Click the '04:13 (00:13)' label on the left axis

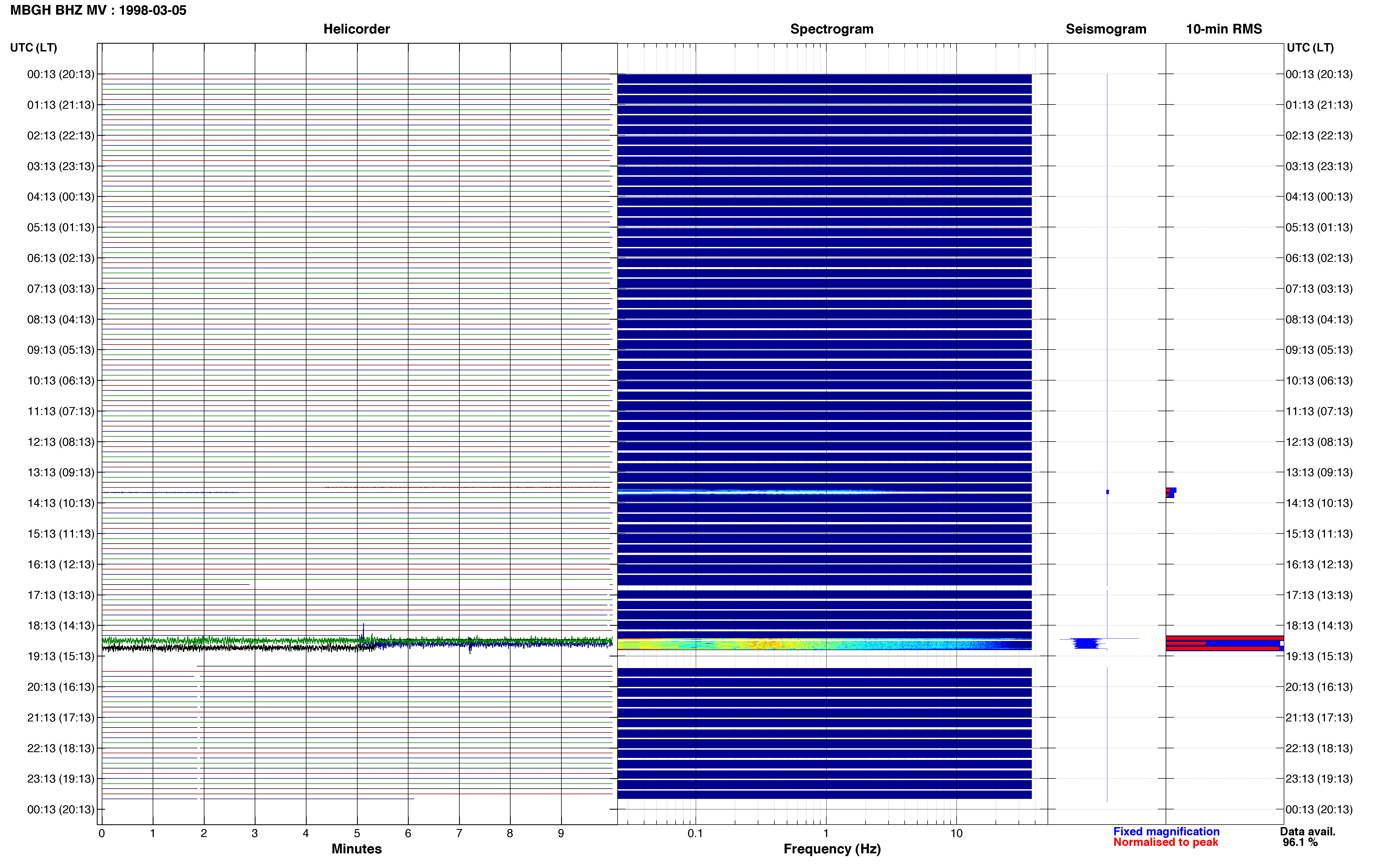coord(61,197)
